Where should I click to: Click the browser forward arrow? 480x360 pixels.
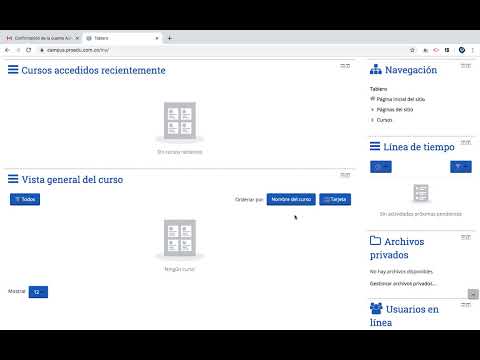[18, 50]
